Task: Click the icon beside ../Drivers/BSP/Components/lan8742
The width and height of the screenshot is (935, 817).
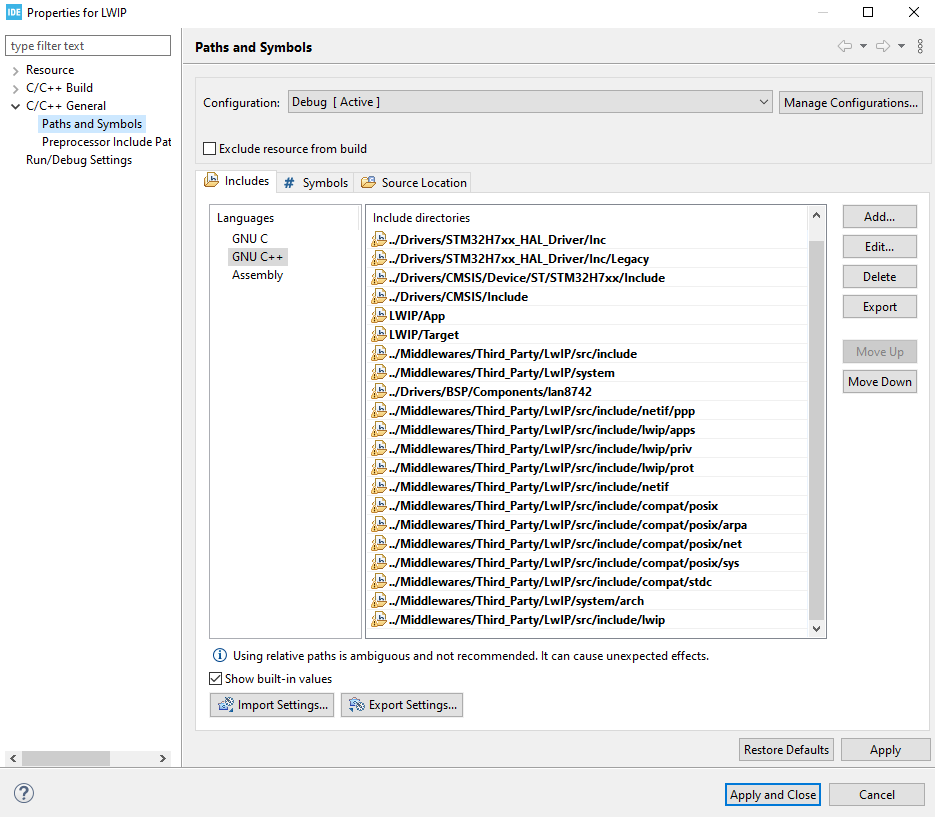Action: click(x=379, y=391)
